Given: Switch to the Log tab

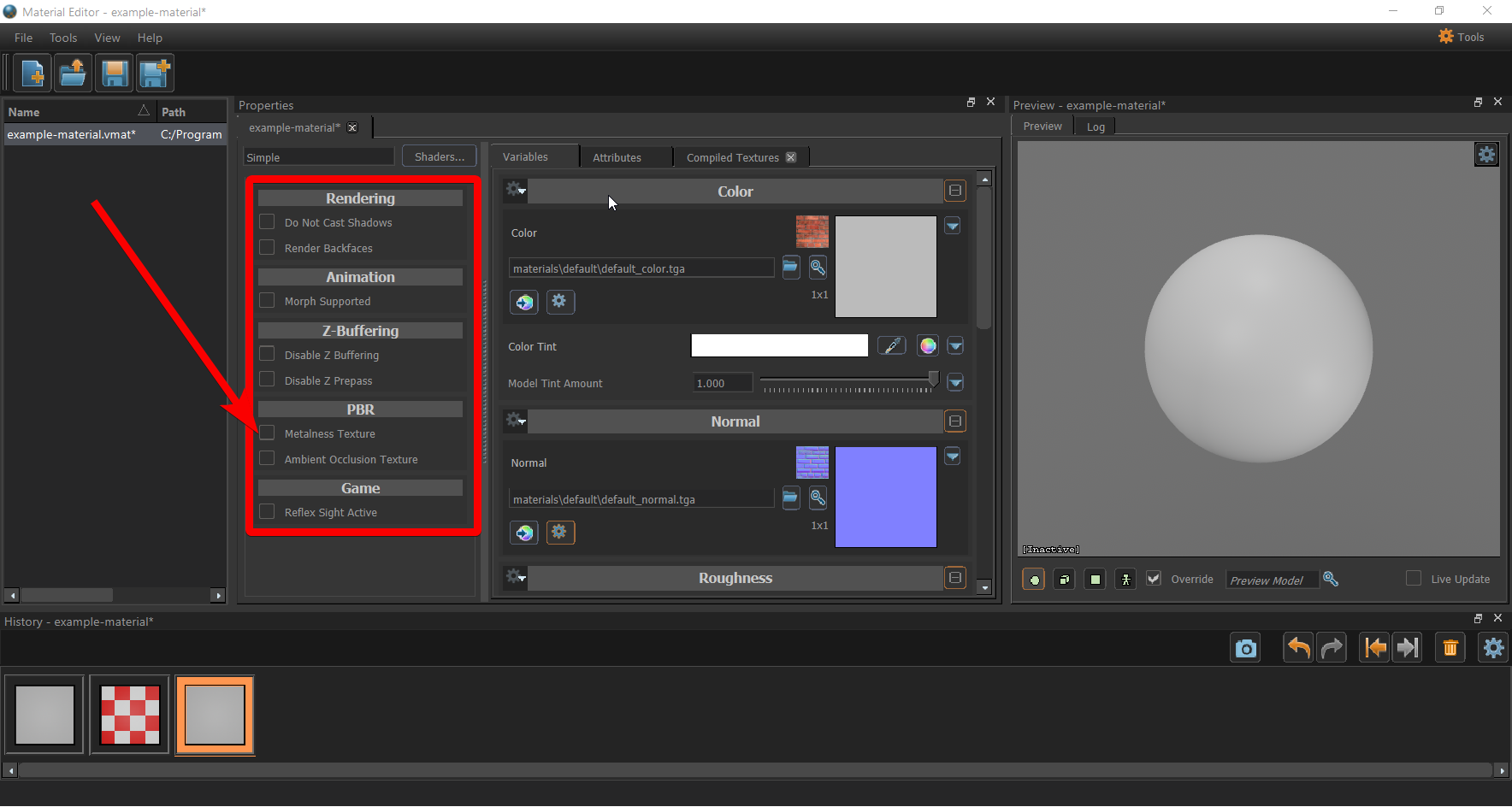Looking at the screenshot, I should click(1096, 127).
